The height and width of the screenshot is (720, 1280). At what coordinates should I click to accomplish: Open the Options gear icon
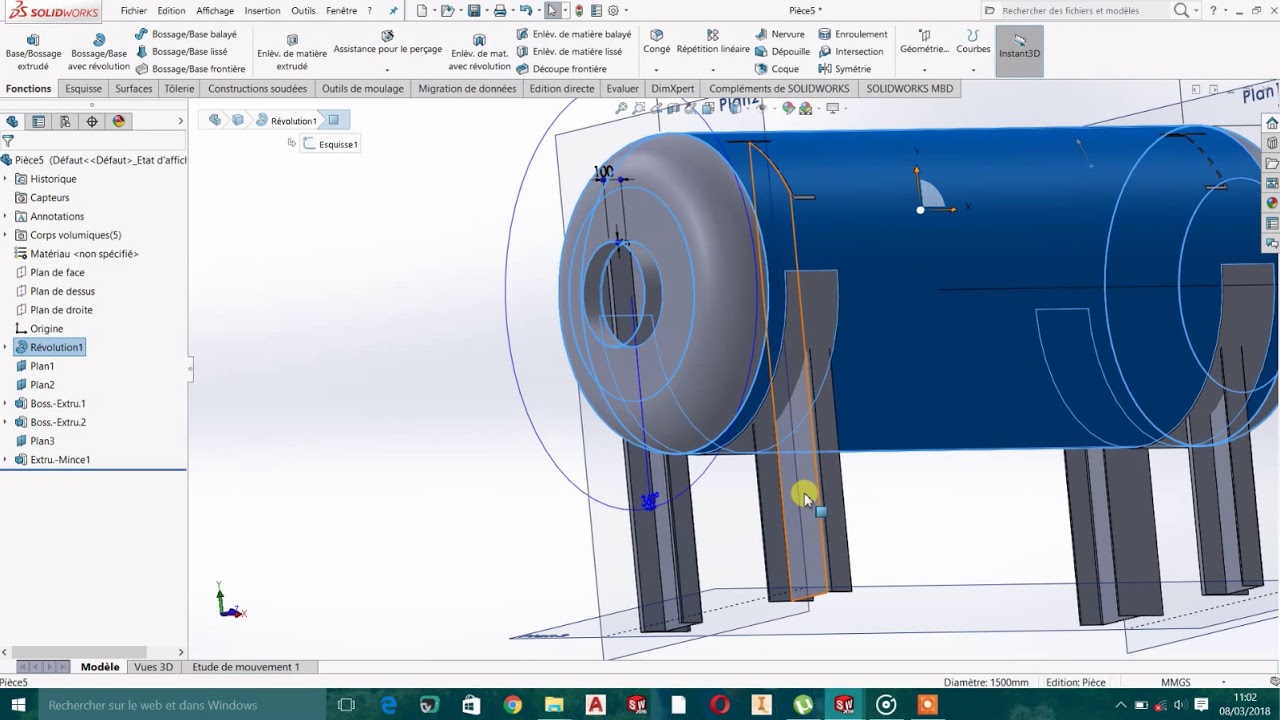[614, 11]
